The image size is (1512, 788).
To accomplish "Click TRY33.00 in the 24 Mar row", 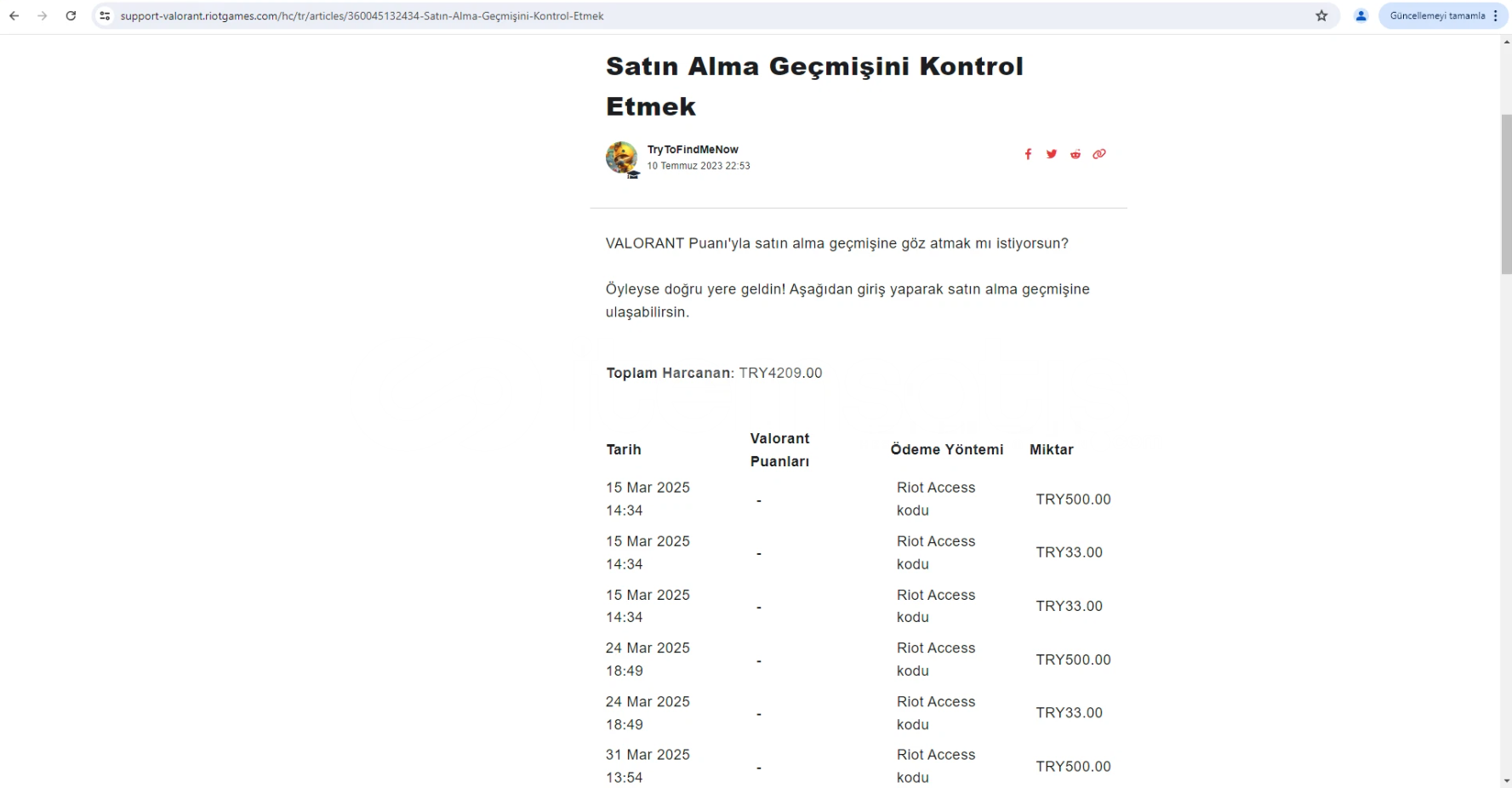I will (x=1069, y=713).
